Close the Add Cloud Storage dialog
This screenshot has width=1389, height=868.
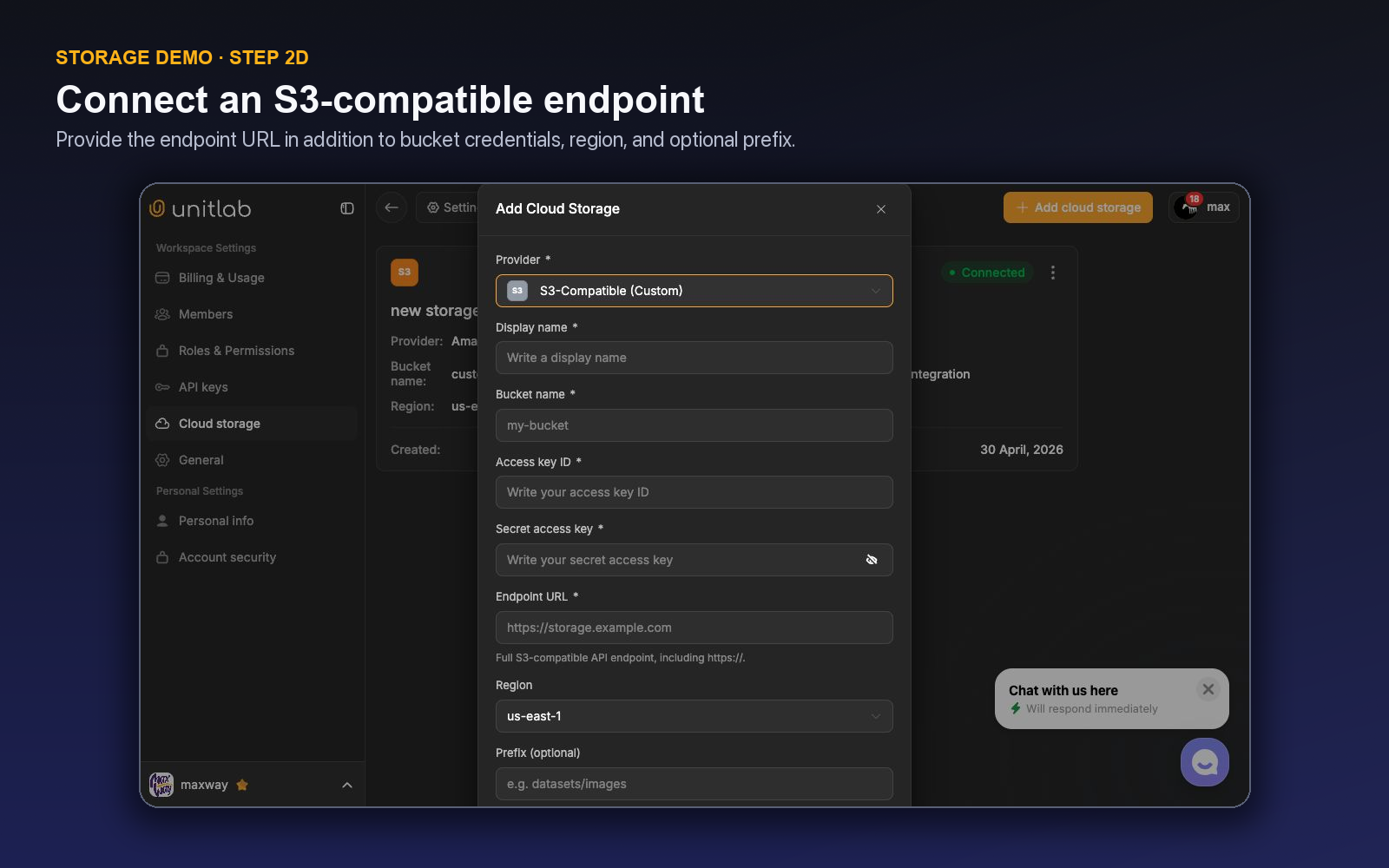[x=881, y=209]
